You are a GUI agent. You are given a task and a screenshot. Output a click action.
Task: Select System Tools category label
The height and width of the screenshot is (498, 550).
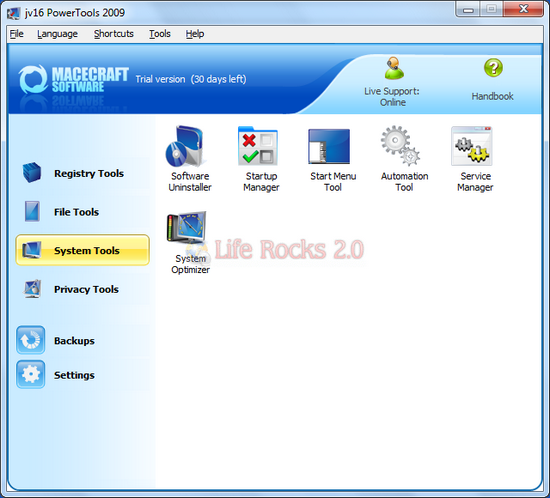pyautogui.click(x=87, y=251)
